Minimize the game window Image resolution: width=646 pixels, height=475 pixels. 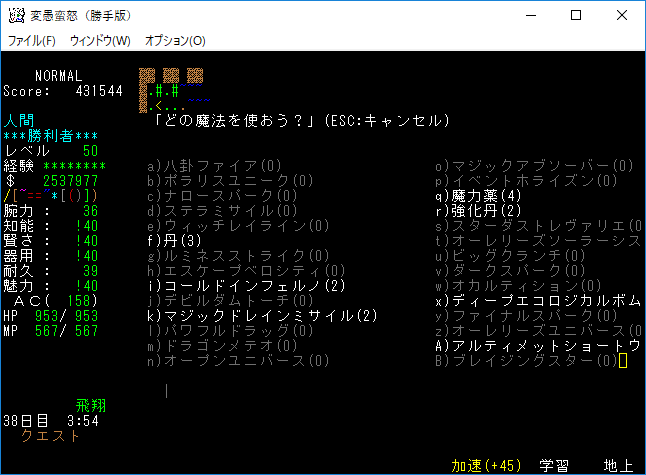529,16
